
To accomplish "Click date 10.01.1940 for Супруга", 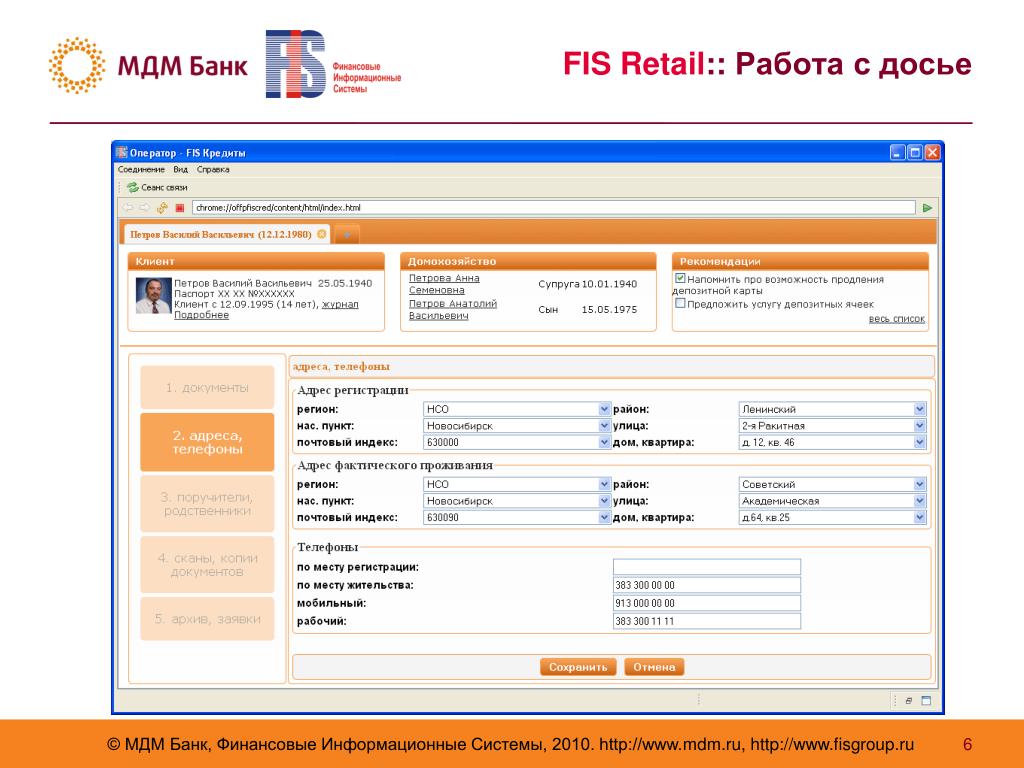I will [x=609, y=284].
